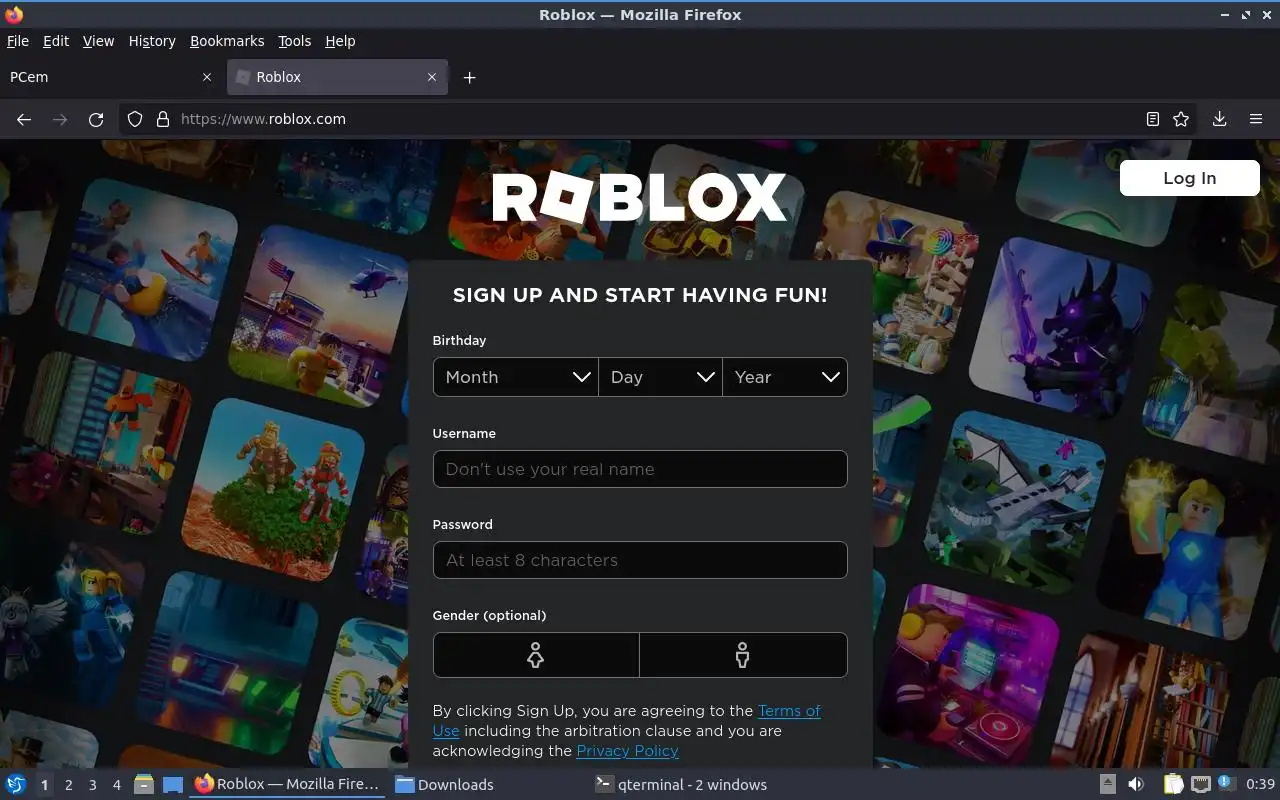Click the "Birthday" field label
Viewport: 1280px width, 800px height.
click(459, 341)
